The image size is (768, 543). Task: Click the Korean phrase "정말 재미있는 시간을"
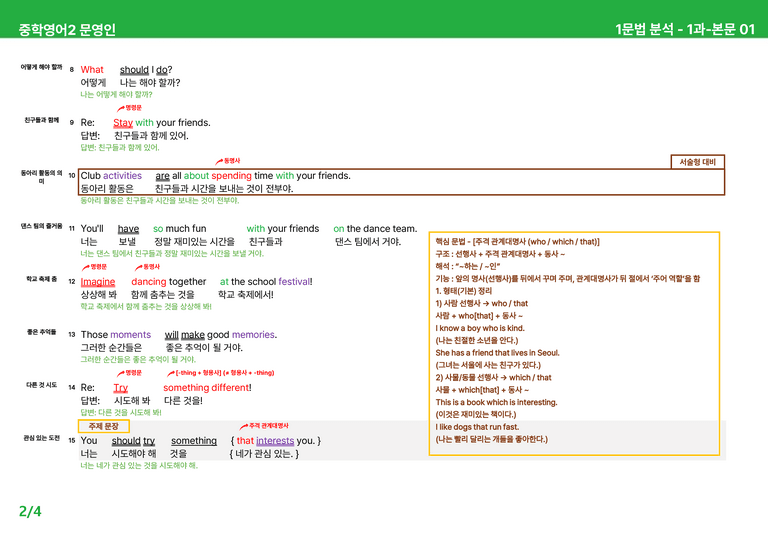coord(194,241)
